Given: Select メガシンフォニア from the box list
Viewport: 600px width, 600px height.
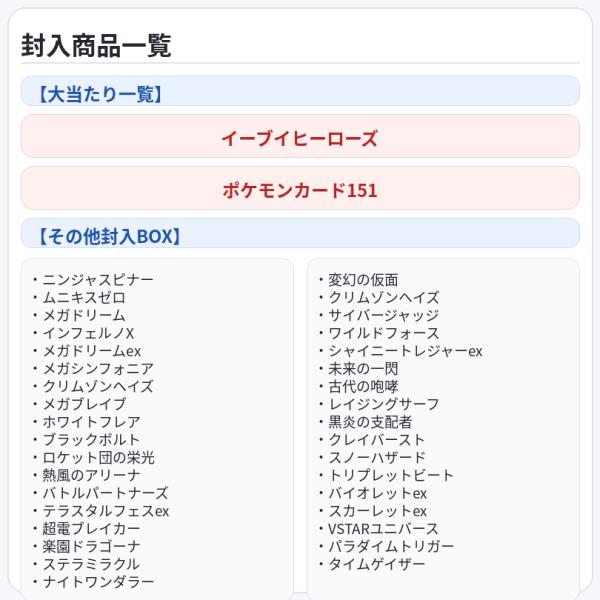Looking at the screenshot, I should pyautogui.click(x=98, y=368).
